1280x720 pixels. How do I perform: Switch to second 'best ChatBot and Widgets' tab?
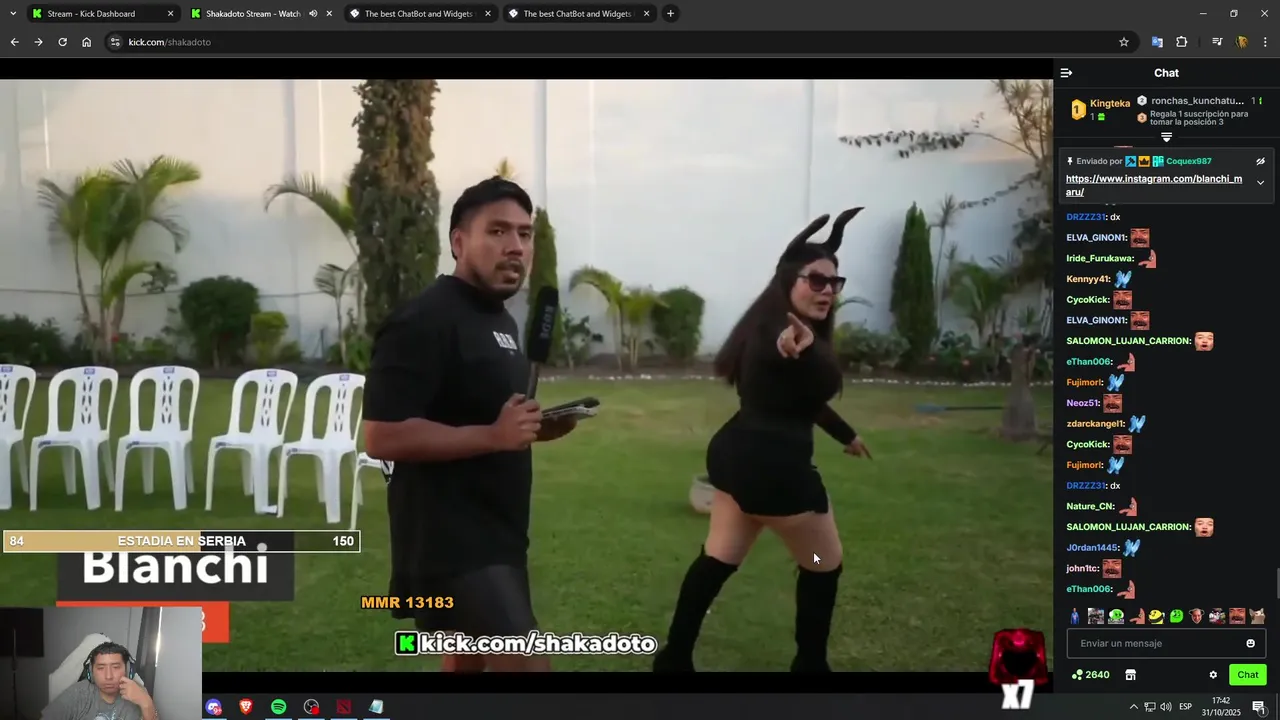click(577, 14)
